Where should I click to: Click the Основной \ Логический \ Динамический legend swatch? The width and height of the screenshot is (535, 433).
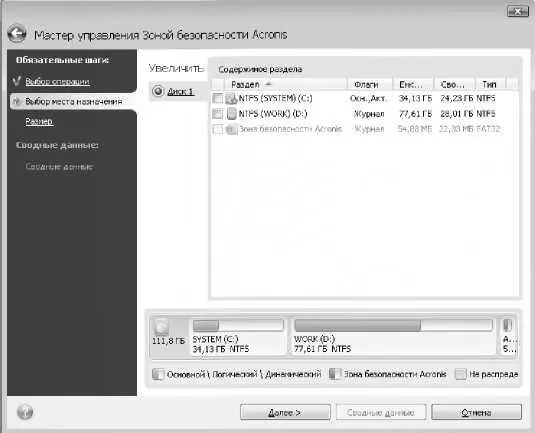click(158, 374)
